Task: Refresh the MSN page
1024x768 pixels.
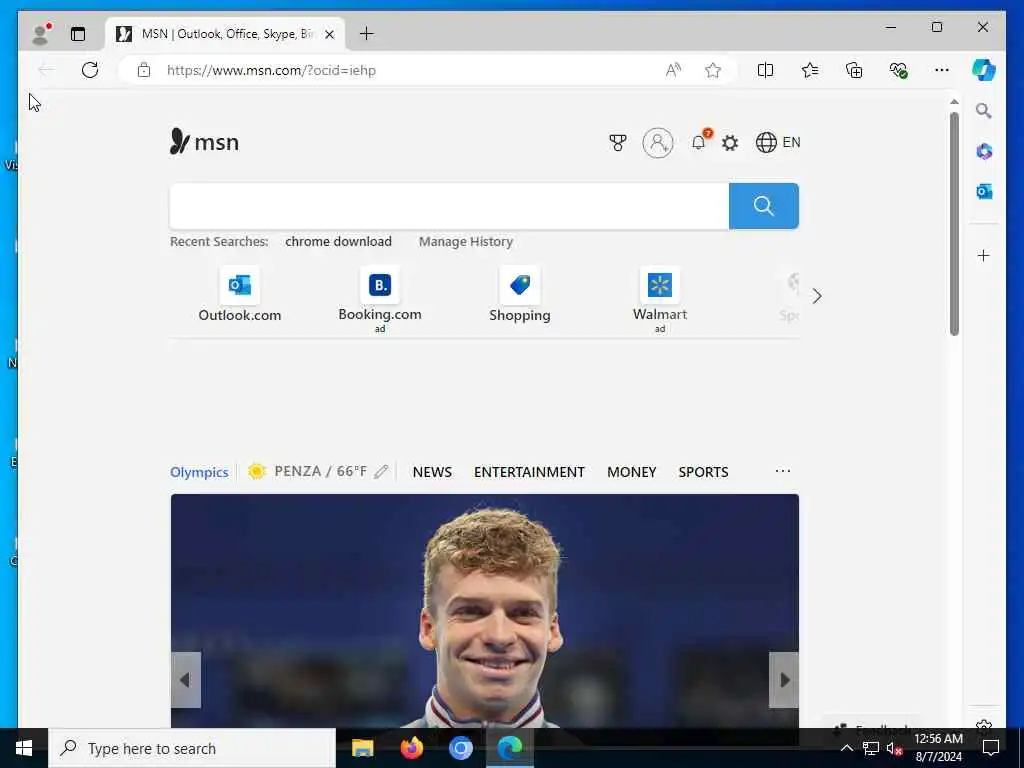Action: pyautogui.click(x=90, y=70)
